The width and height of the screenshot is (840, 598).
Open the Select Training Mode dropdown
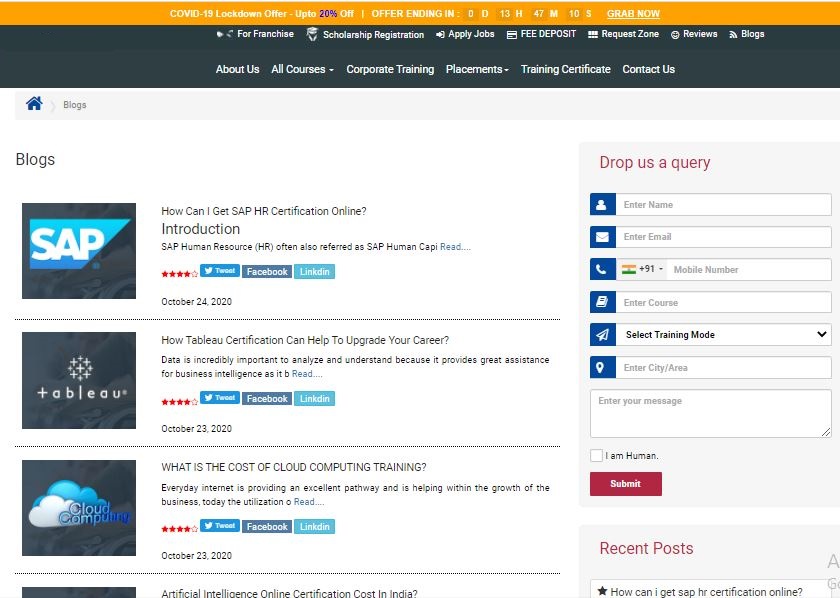(724, 335)
